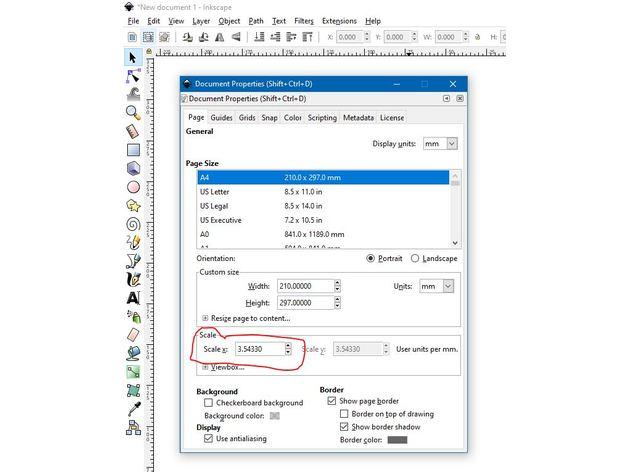The image size is (628, 472).
Task: Open the Display units dropdown
Action: pyautogui.click(x=440, y=144)
